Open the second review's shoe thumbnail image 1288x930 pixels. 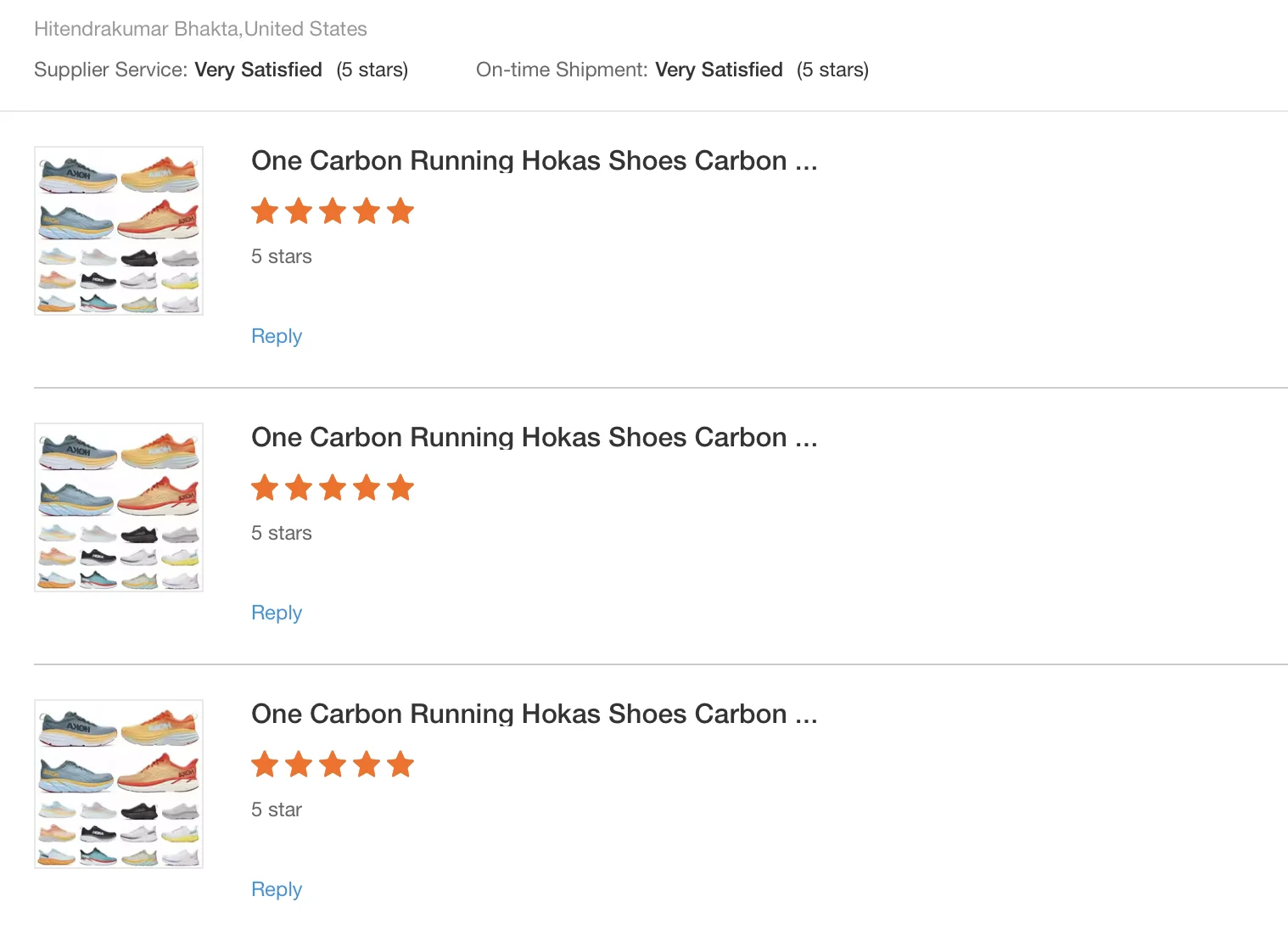119,507
